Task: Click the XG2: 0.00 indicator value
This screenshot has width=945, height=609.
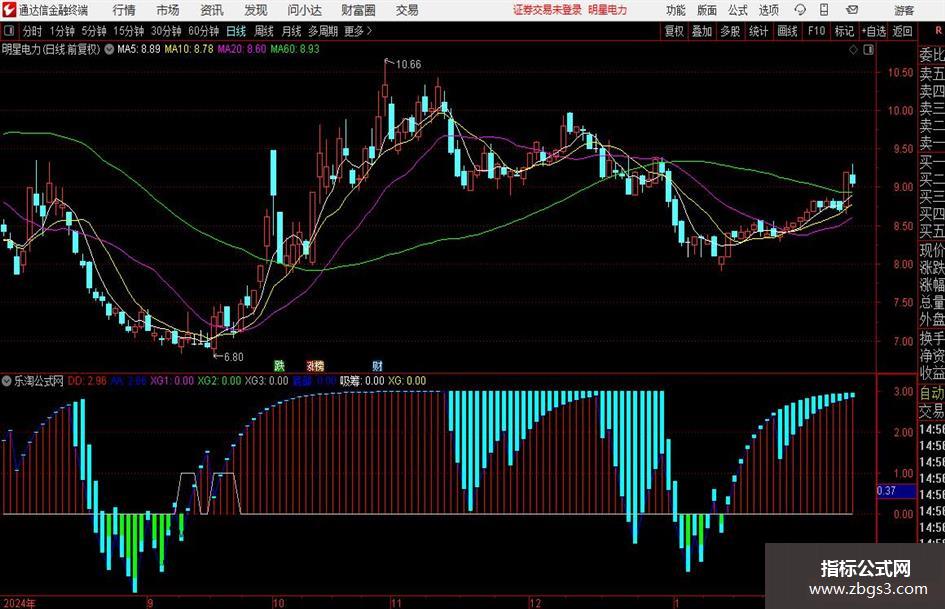Action: coord(219,381)
